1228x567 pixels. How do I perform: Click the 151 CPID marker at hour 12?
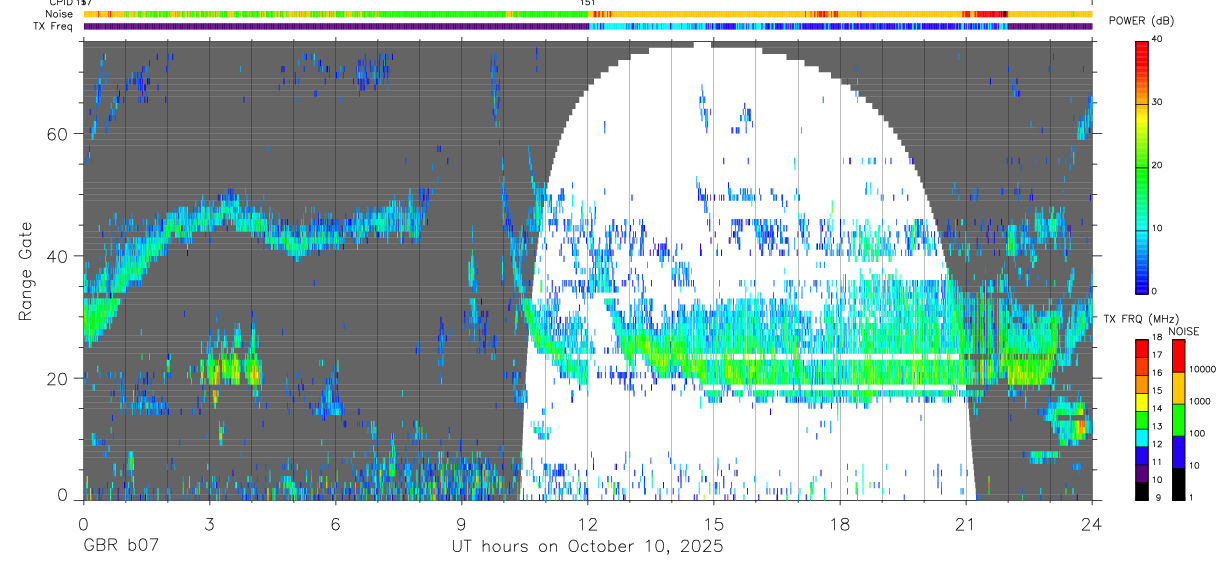coord(588,3)
